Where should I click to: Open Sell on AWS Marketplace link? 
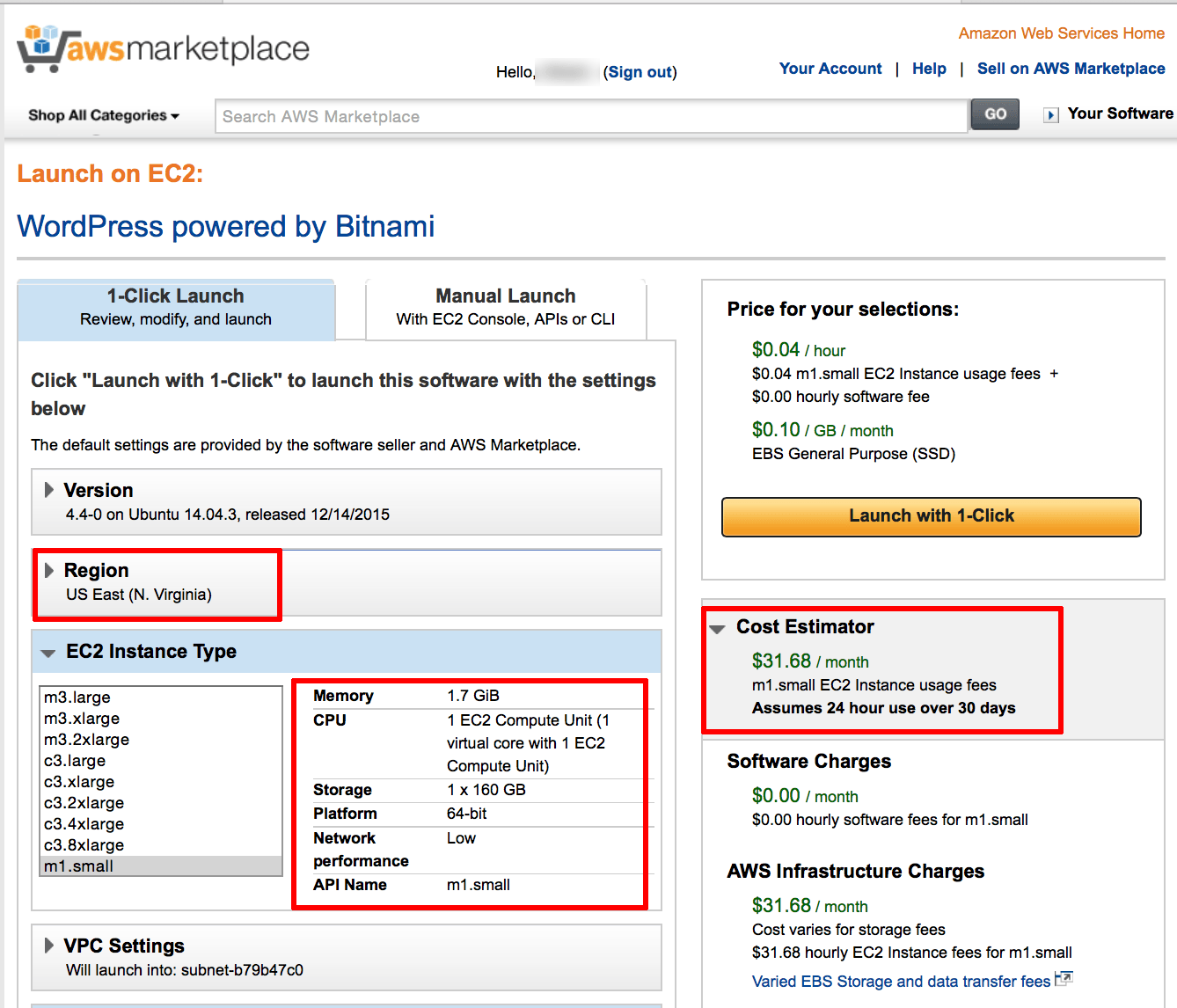1071,69
